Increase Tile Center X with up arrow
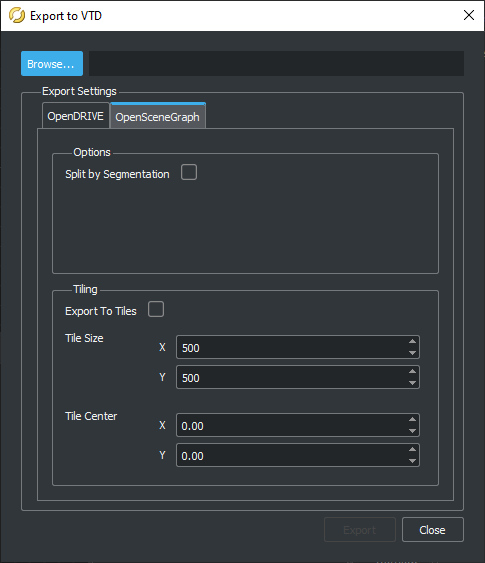This screenshot has width=485, height=563. 412,419
